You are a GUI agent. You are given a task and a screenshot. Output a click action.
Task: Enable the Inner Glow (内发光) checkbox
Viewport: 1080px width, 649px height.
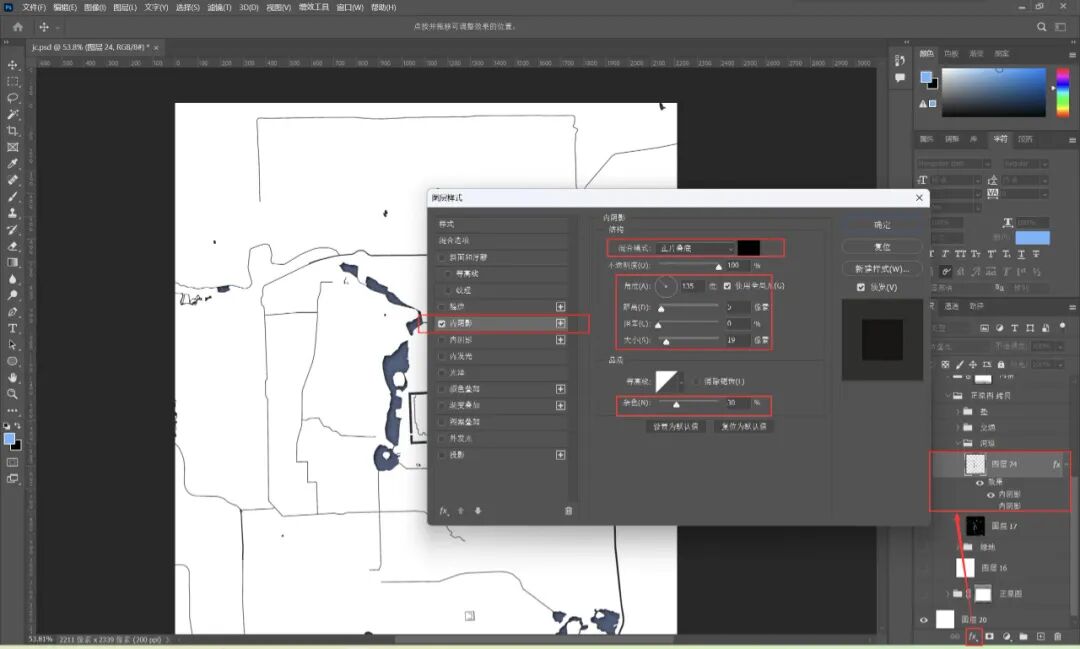[442, 356]
